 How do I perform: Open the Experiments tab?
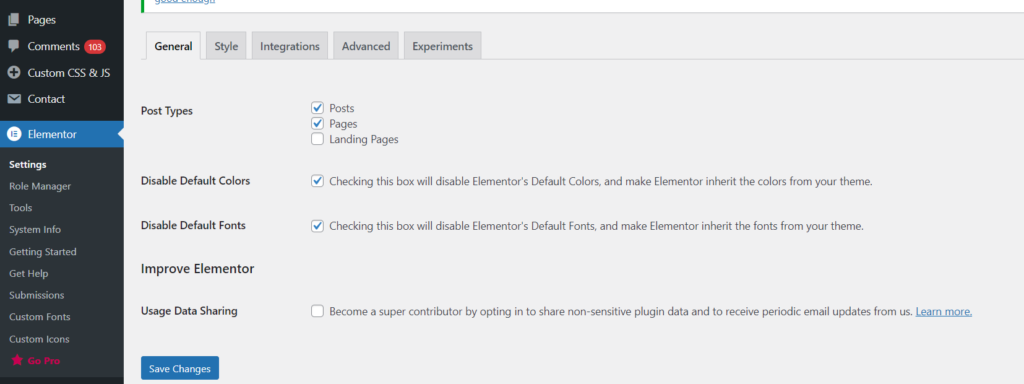(x=443, y=46)
